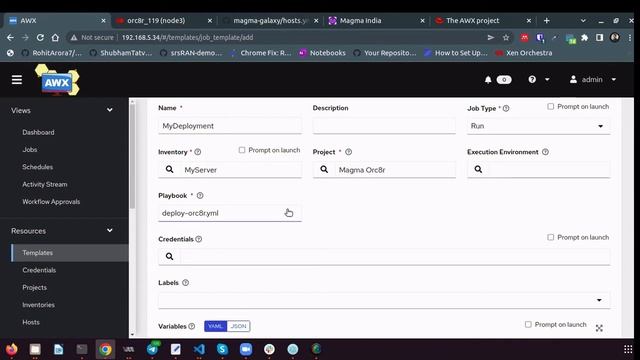This screenshot has height=360, width=640.
Task: Collapse the Views sidebar section
Action: tap(109, 110)
